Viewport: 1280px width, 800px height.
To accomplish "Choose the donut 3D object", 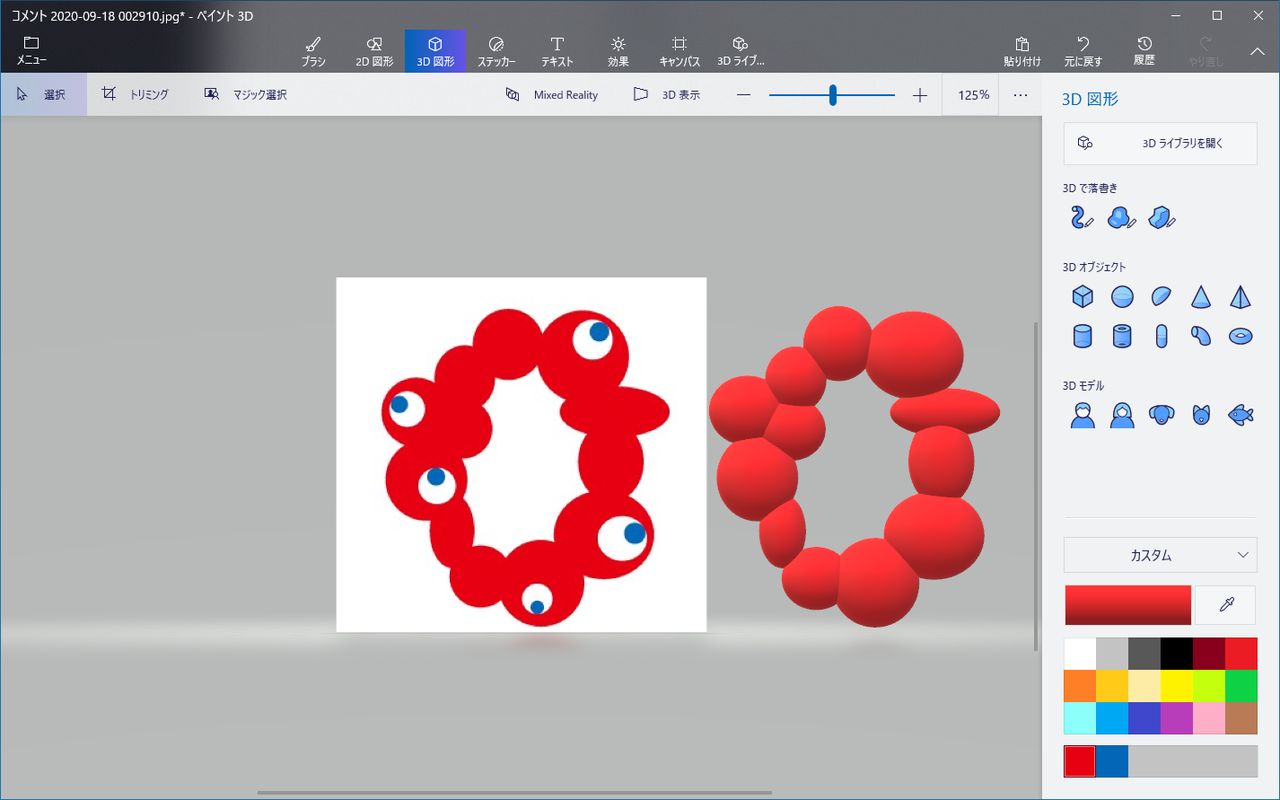I will 1240,336.
